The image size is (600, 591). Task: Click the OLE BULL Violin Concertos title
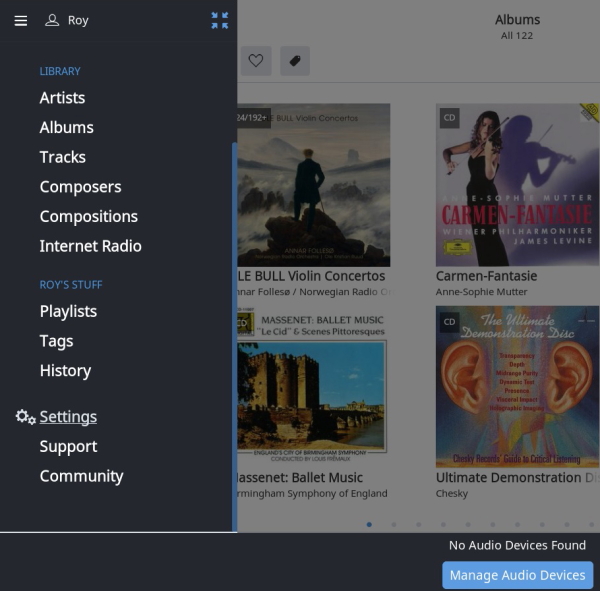[x=311, y=276]
